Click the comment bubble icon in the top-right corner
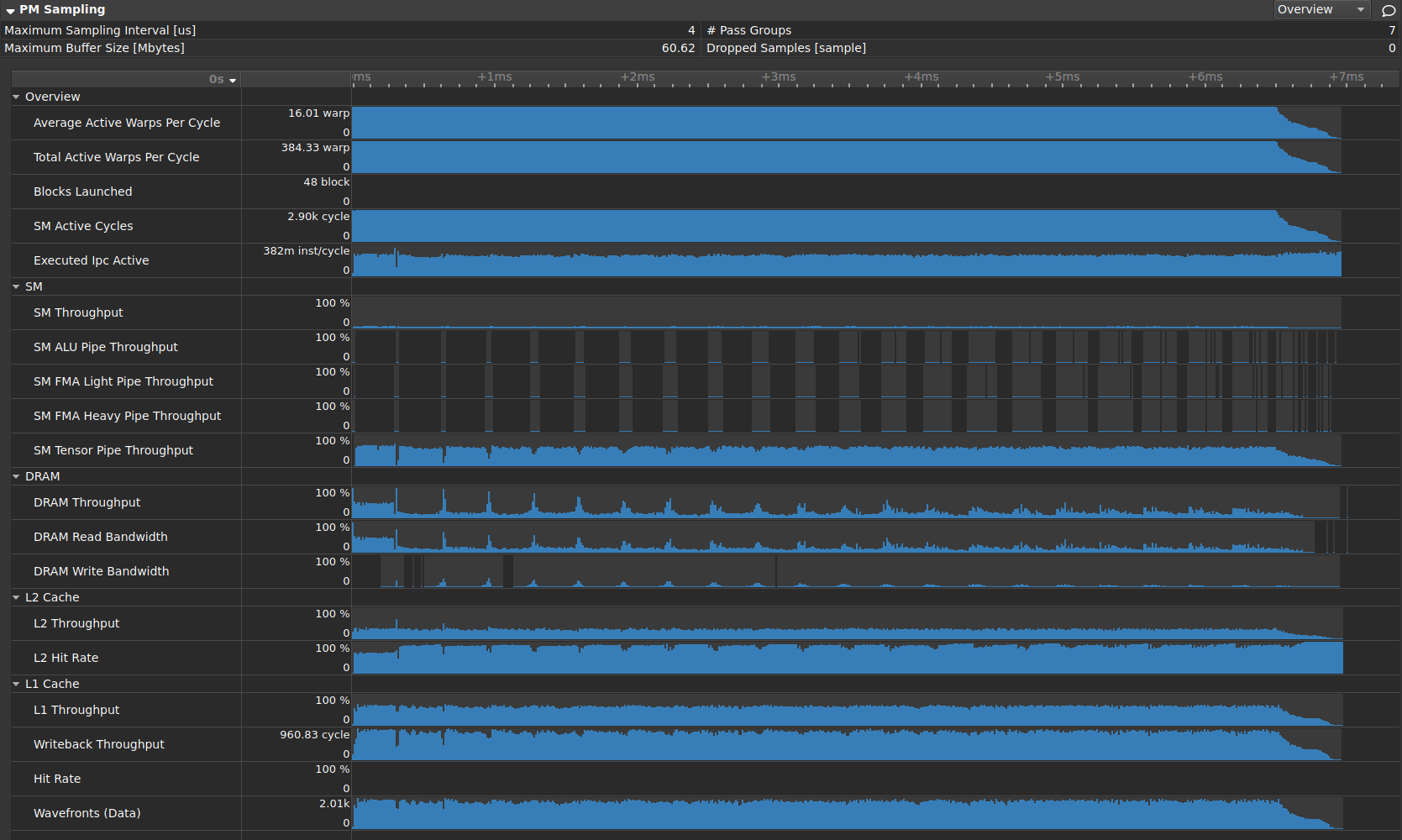This screenshot has height=840, width=1402. point(1389,10)
